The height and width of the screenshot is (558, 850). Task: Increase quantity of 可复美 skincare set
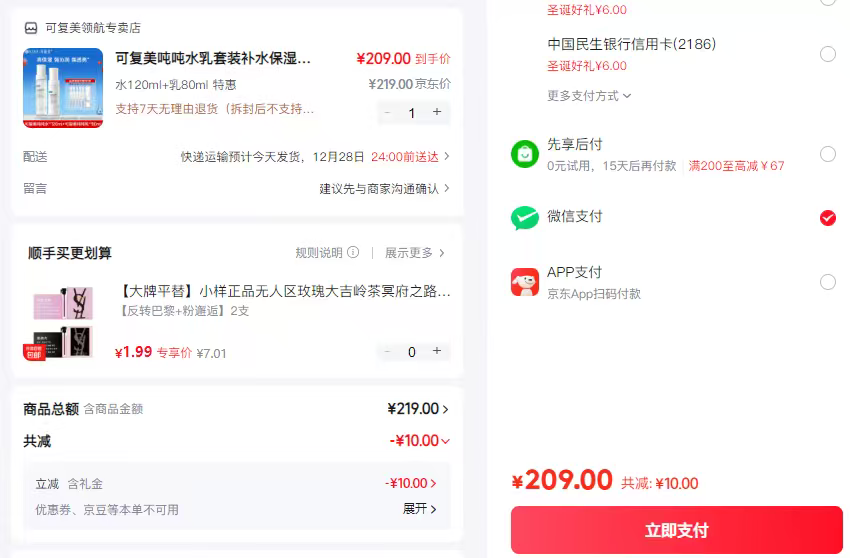tap(437, 113)
